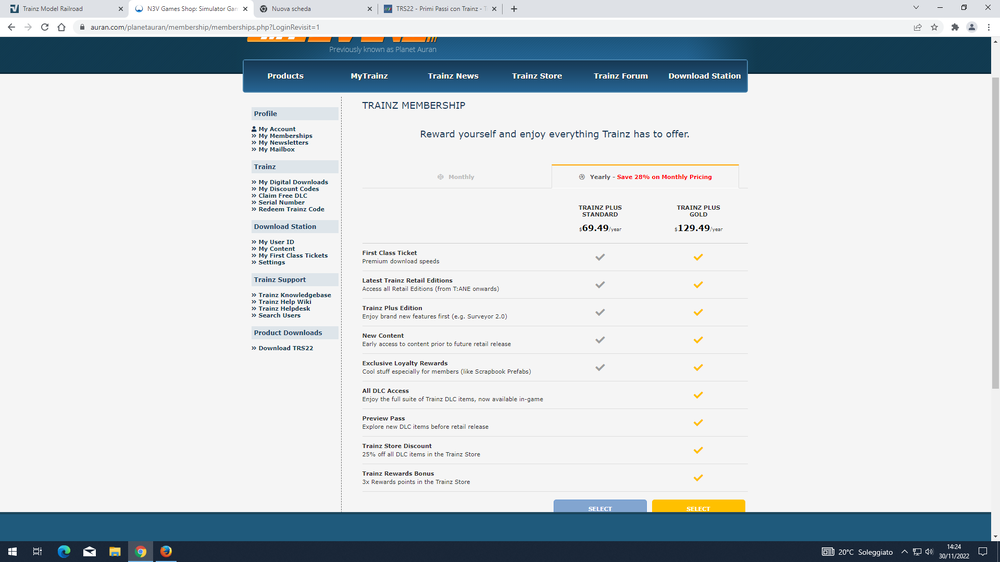Select the Trainz Plus Gold plan button
Screen dimensions: 1000x562
[698, 507]
